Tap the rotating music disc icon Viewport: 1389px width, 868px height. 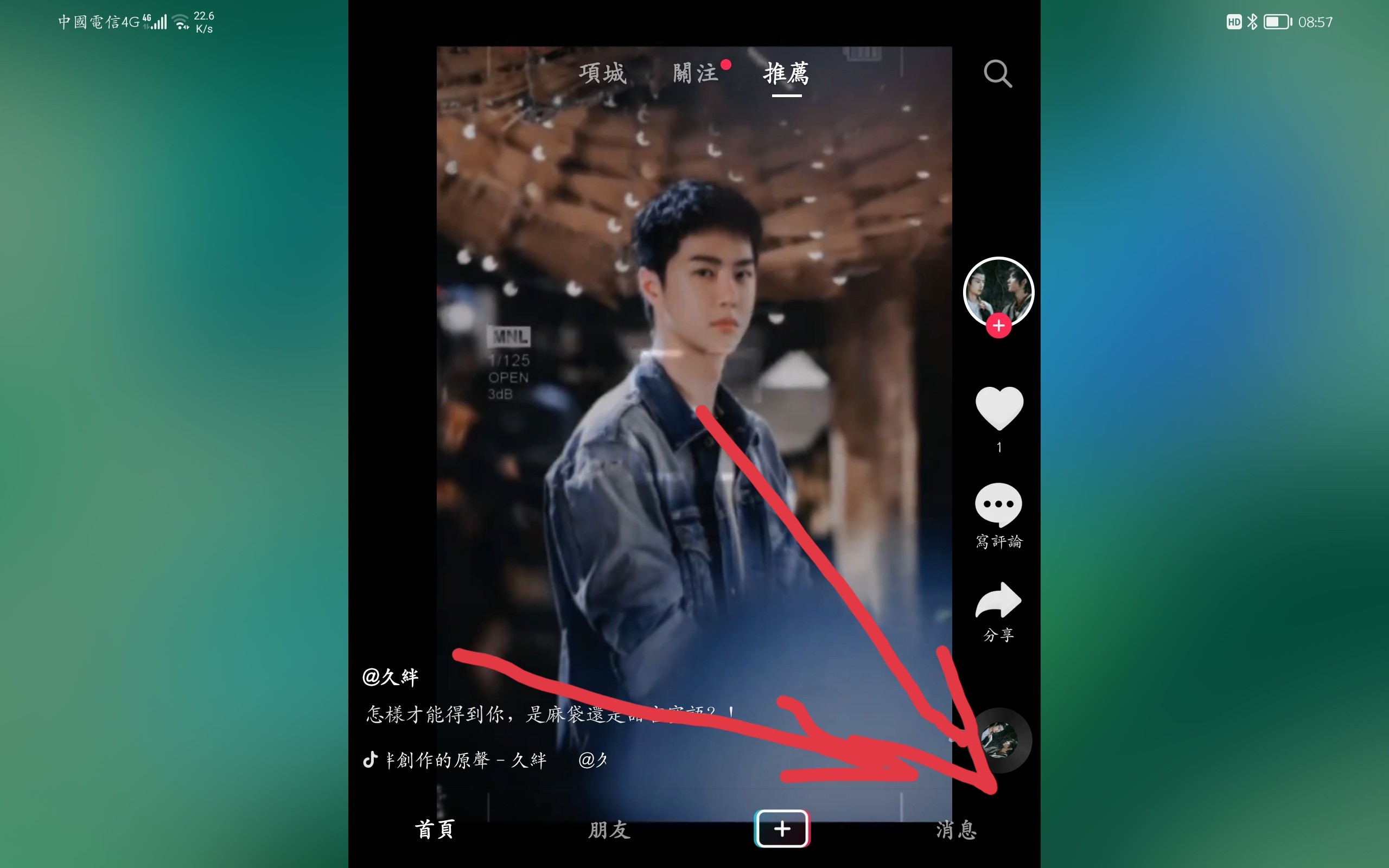(997, 740)
